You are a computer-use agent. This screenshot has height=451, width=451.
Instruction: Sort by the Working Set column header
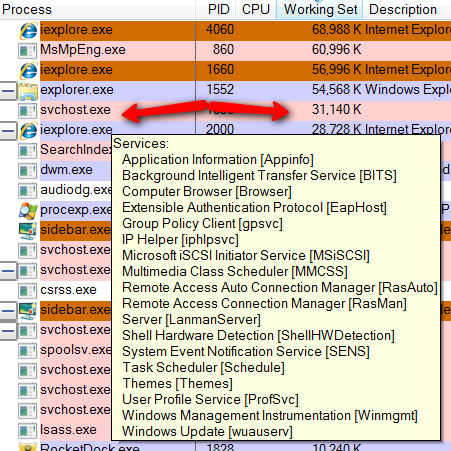pyautogui.click(x=320, y=9)
